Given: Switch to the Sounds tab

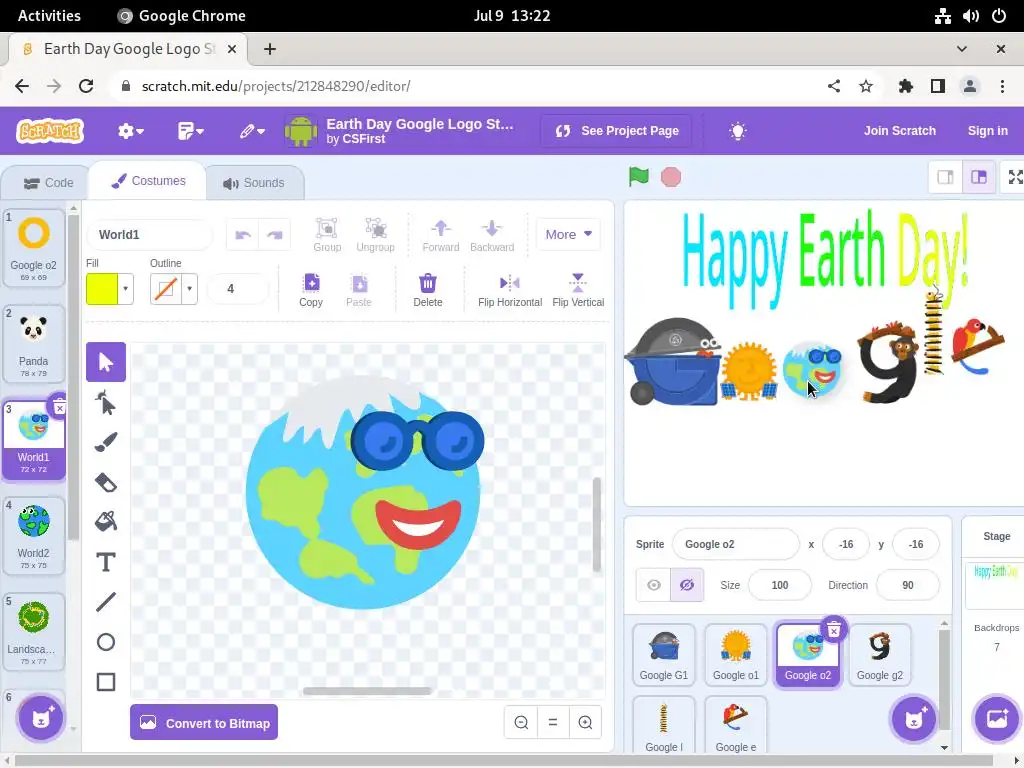Looking at the screenshot, I should point(253,183).
